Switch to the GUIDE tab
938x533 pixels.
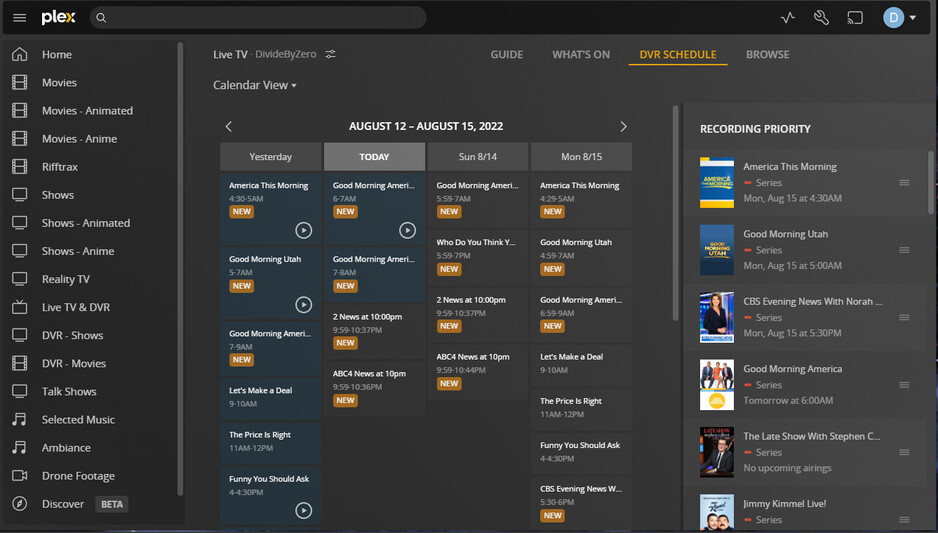click(x=507, y=54)
